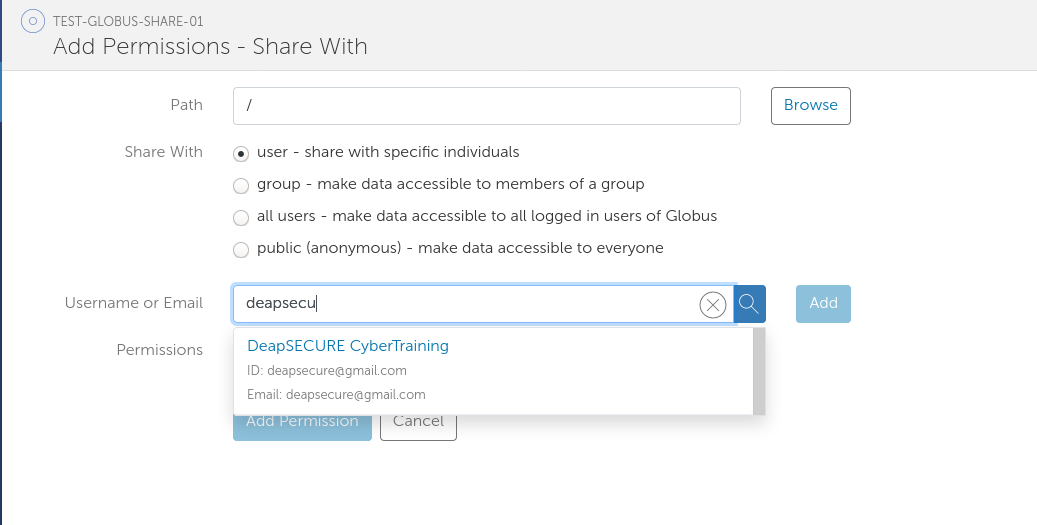Clear the username search field with X icon

click(x=712, y=305)
